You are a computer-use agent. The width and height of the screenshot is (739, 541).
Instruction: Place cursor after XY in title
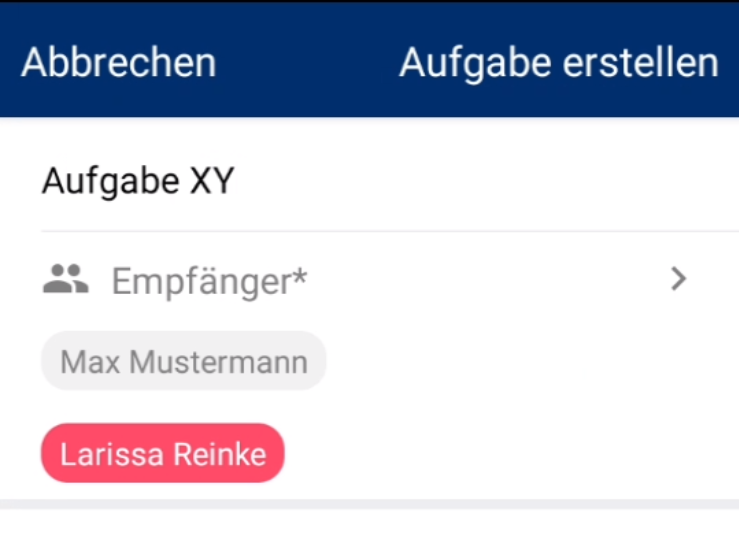236,181
